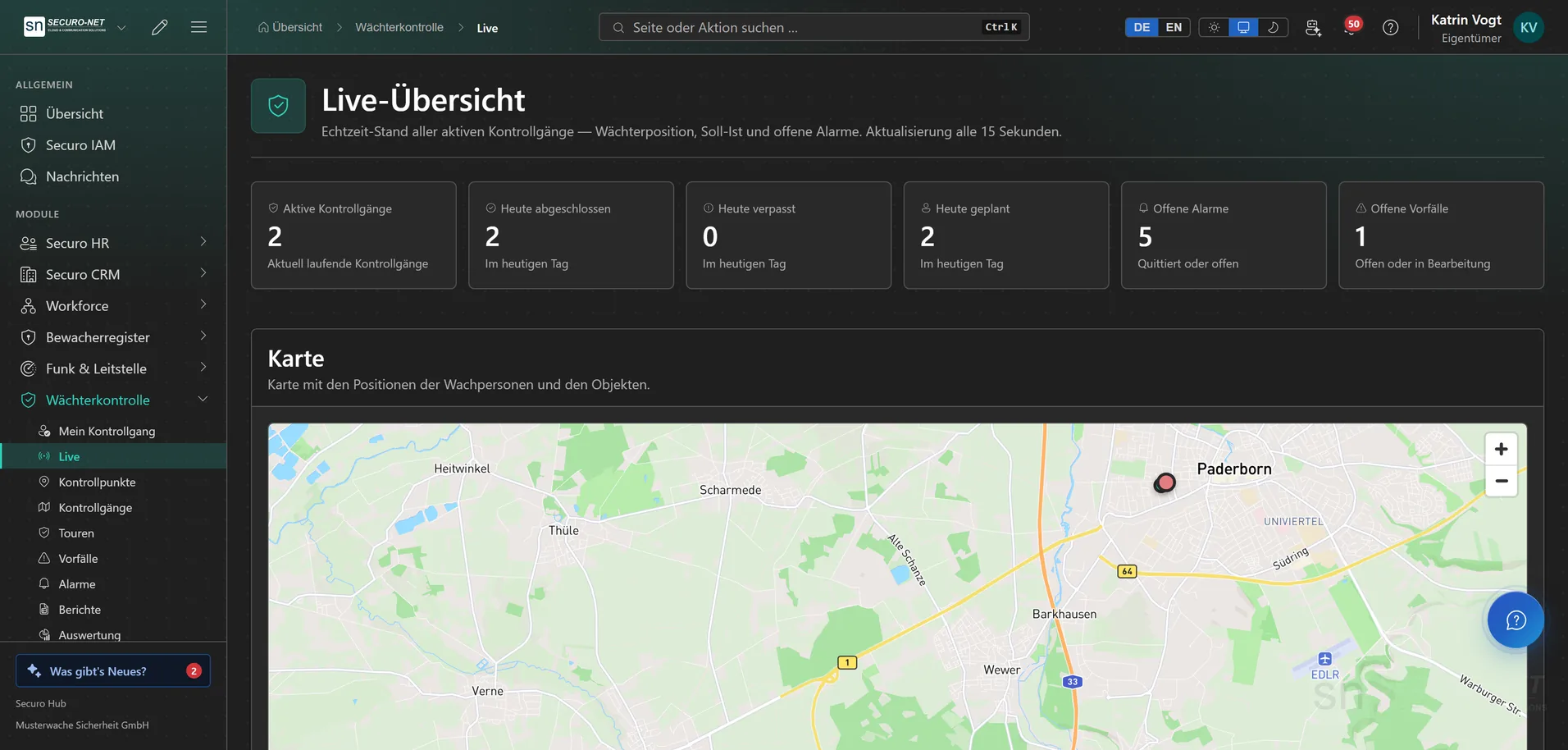Click the Live-Übersicht shield icon

pyautogui.click(x=278, y=106)
